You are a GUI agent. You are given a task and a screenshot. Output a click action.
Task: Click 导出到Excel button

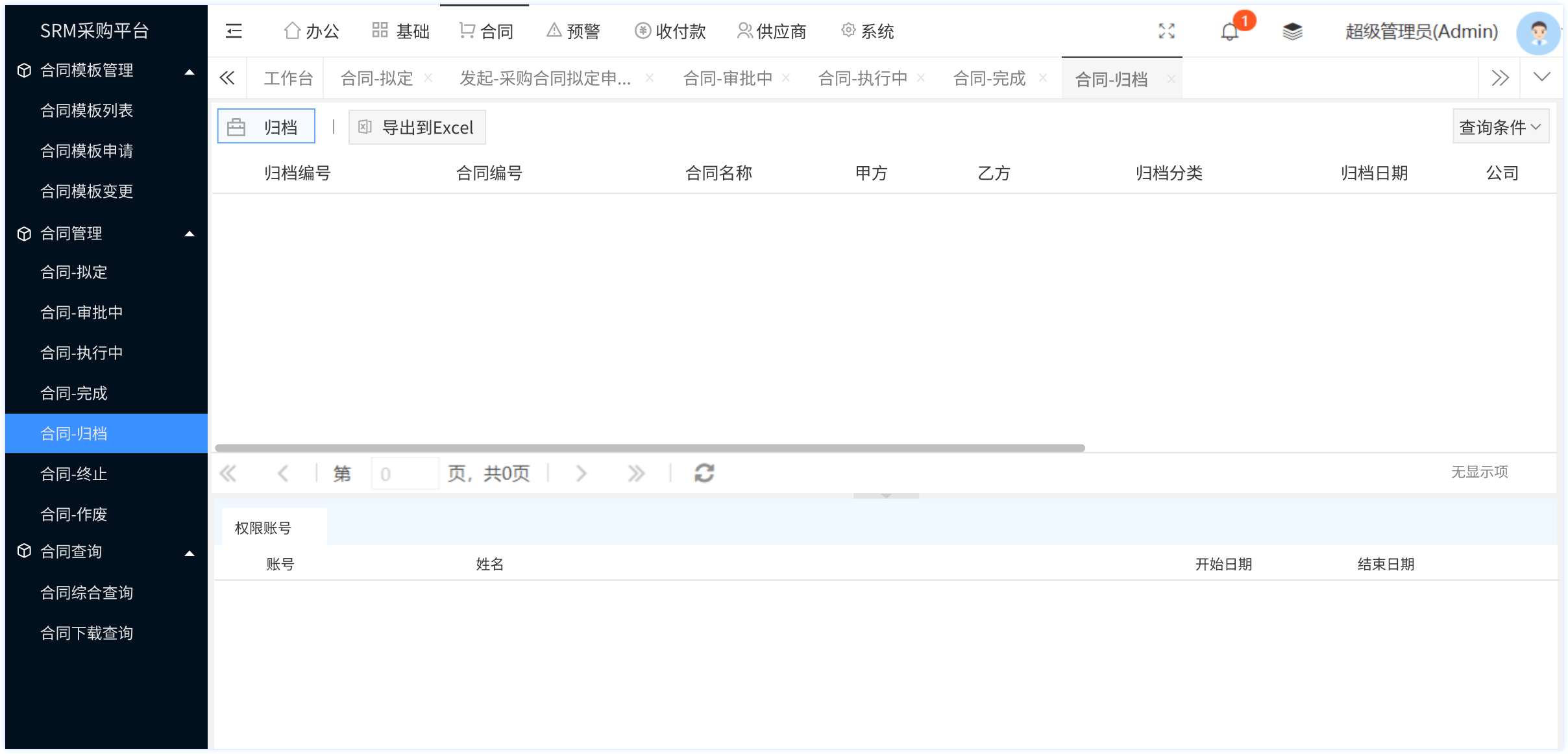pyautogui.click(x=417, y=127)
